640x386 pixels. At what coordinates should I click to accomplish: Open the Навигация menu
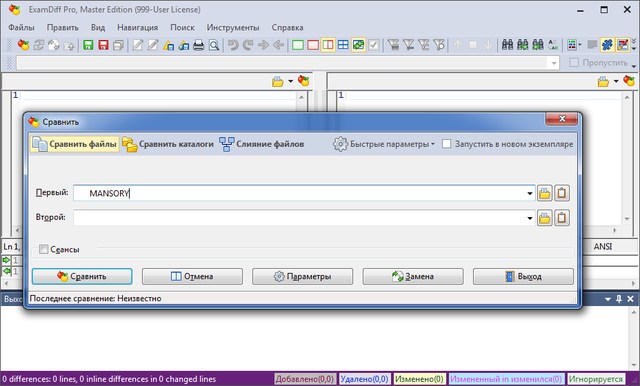(138, 27)
